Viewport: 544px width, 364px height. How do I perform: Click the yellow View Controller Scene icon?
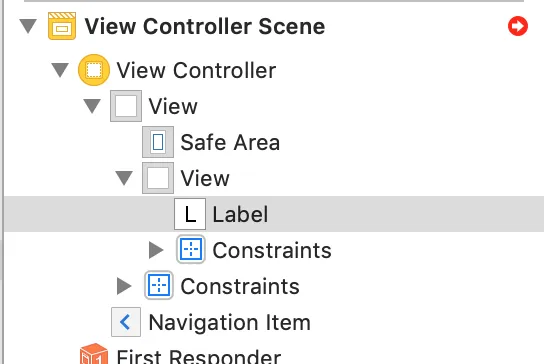click(x=62, y=26)
